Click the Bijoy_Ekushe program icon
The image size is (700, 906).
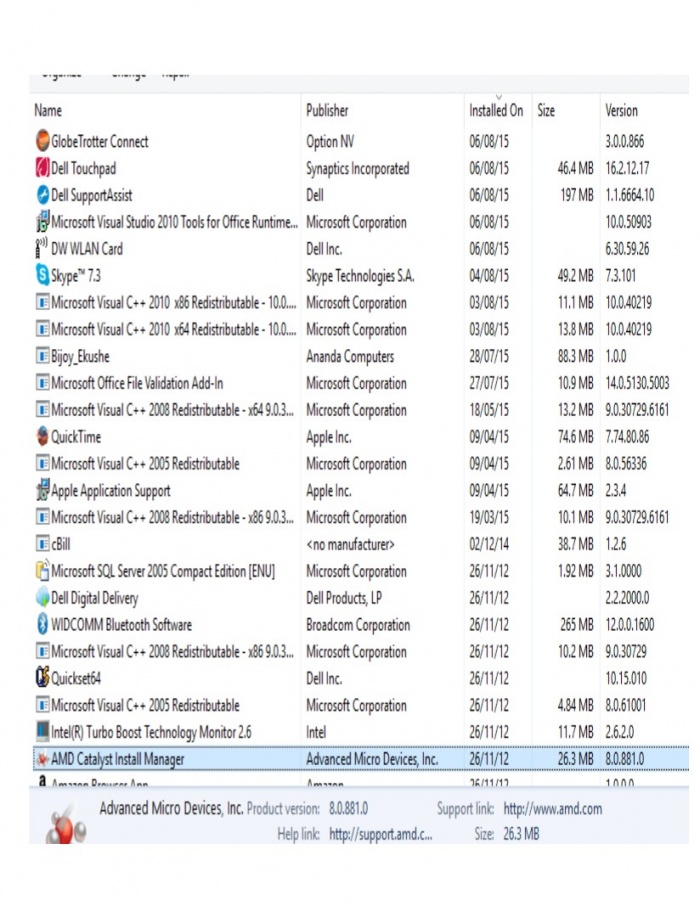(x=42, y=355)
